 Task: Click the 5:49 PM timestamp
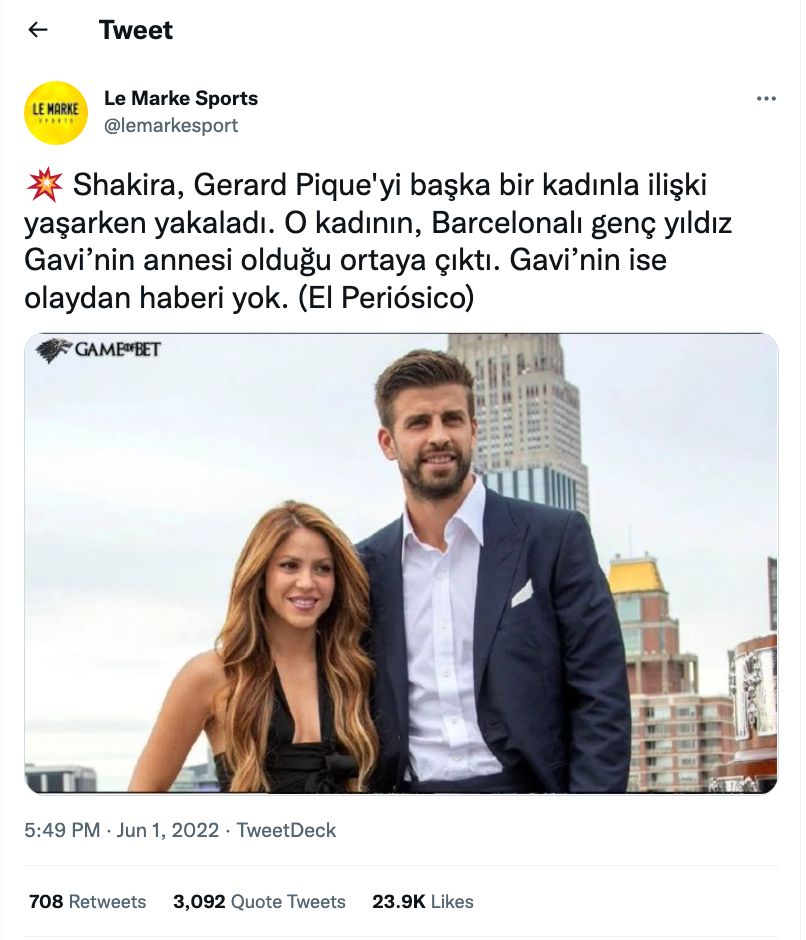63,830
